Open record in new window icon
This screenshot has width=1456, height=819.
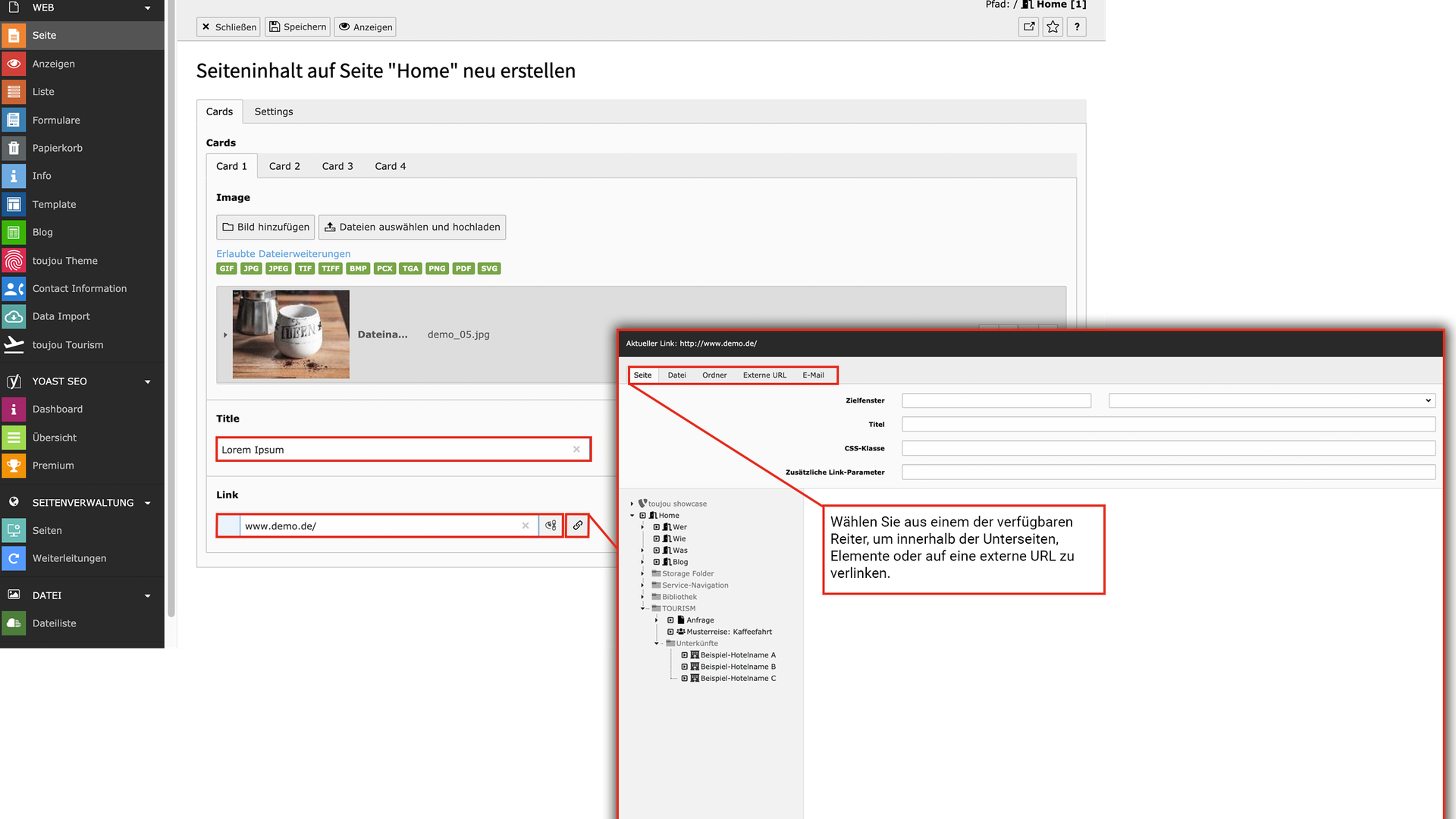pos(1028,27)
